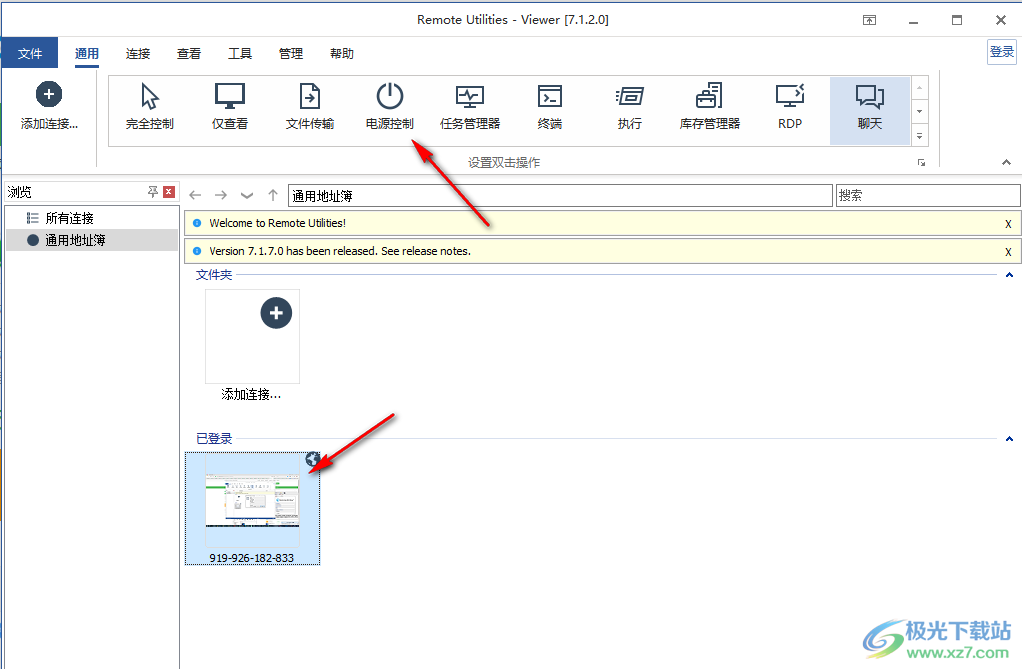1022x669 pixels.
Task: Click the address path field
Action: coord(561,196)
